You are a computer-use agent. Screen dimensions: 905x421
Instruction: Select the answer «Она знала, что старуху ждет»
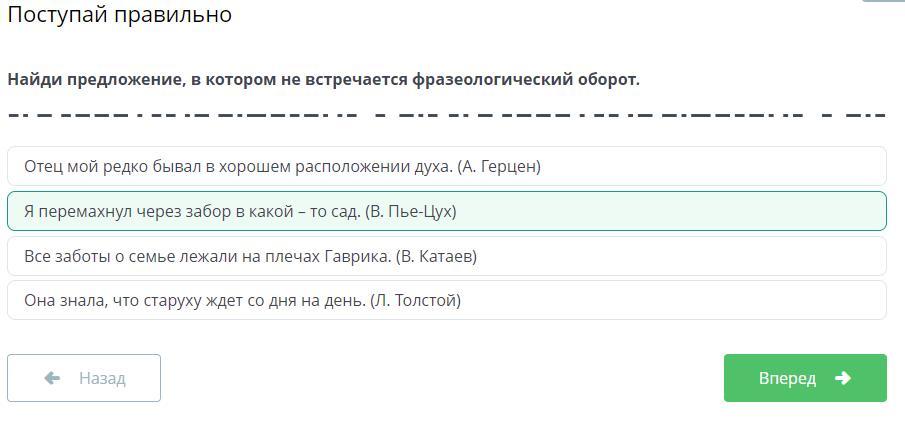click(446, 300)
